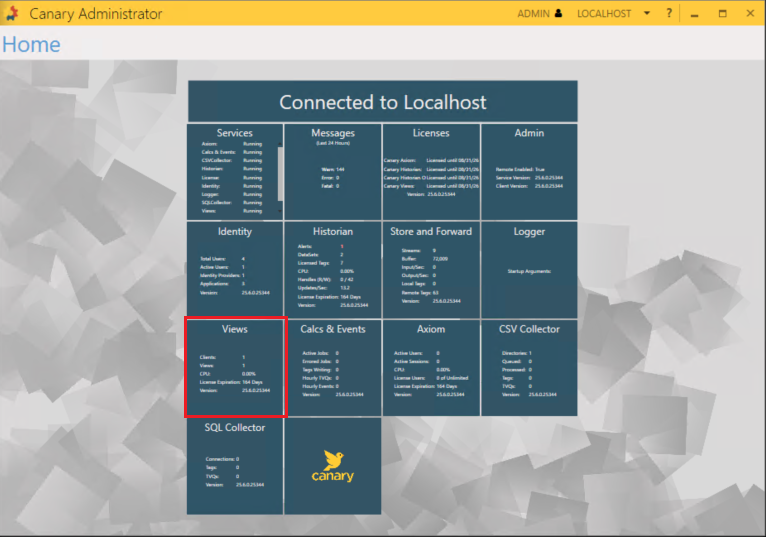Select the Calcs & Events Running service row
766x537 pixels.
232,152
